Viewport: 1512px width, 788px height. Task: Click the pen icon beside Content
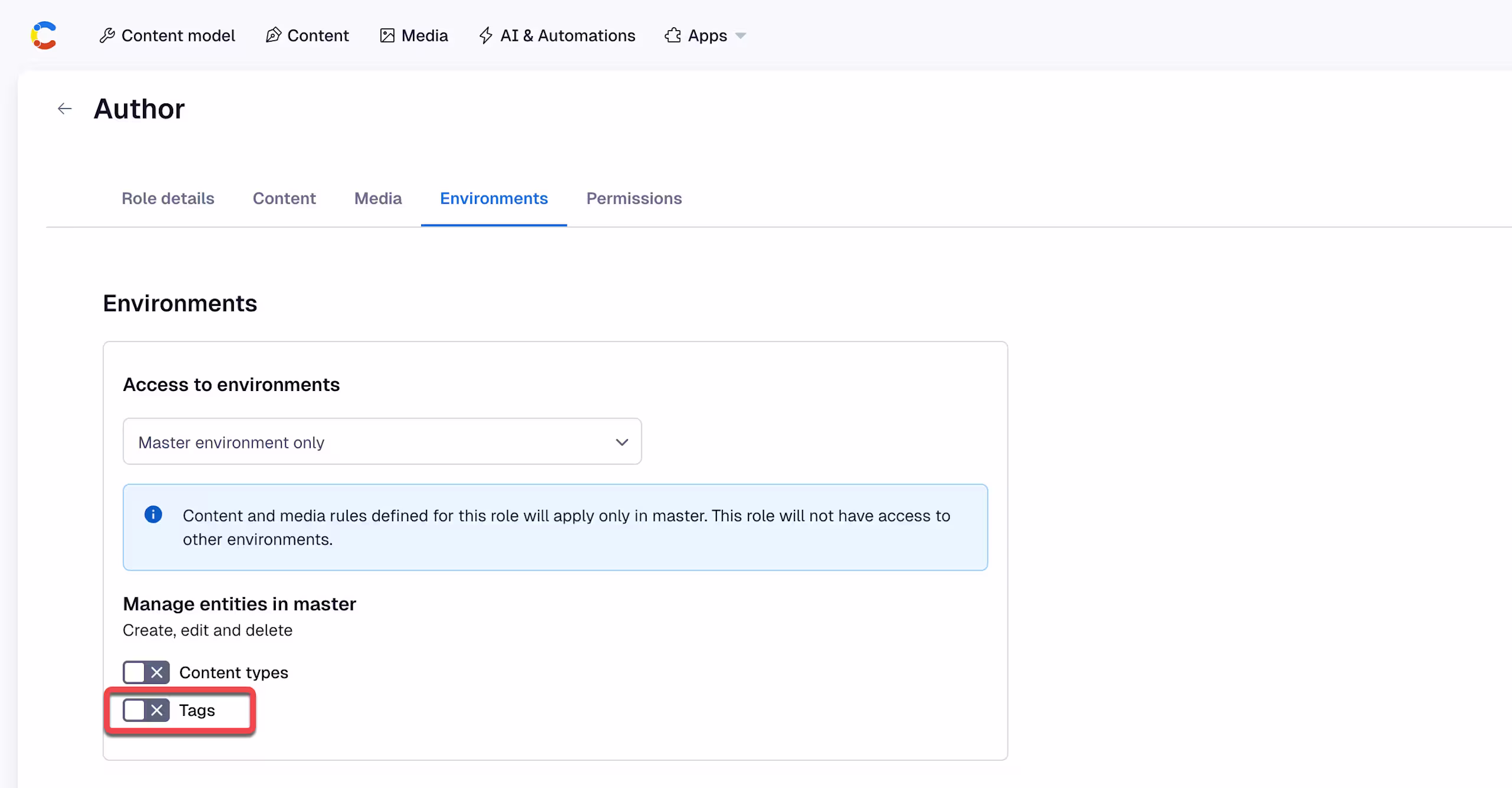click(273, 35)
